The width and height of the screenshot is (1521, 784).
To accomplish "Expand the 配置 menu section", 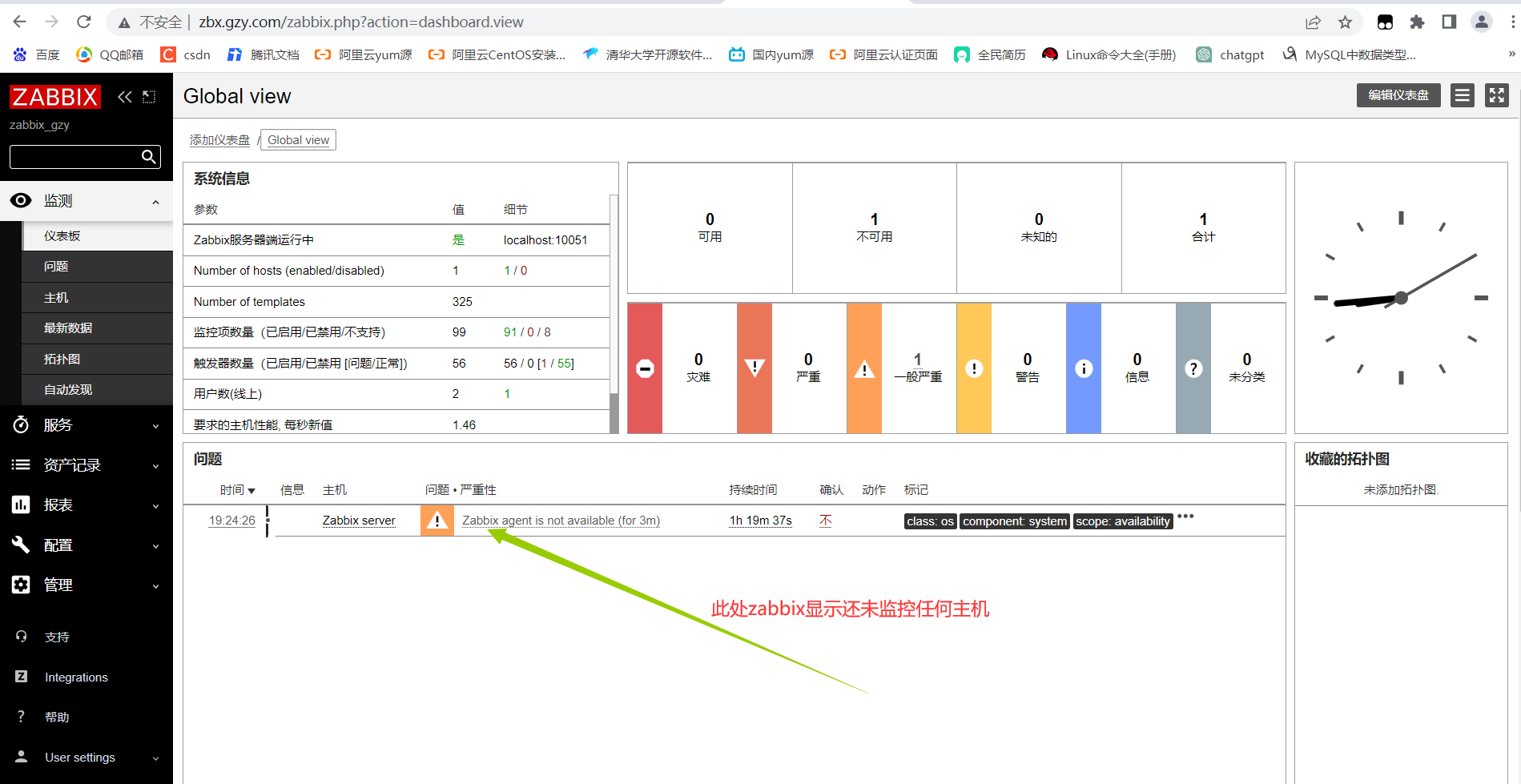I will pyautogui.click(x=156, y=546).
